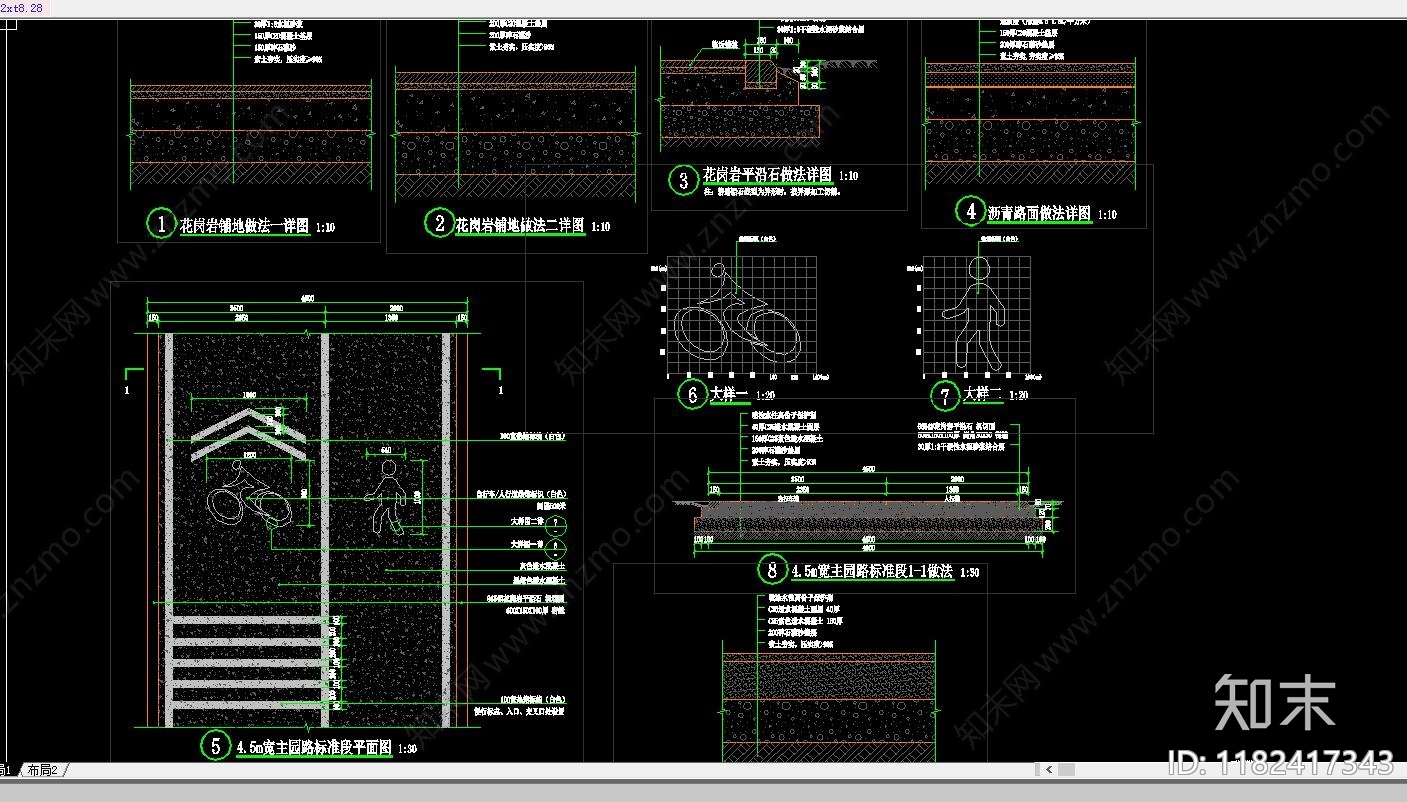The image size is (1407, 802).
Task: Select the title text 花岗岩铺地做法二详图
Action: 521,226
